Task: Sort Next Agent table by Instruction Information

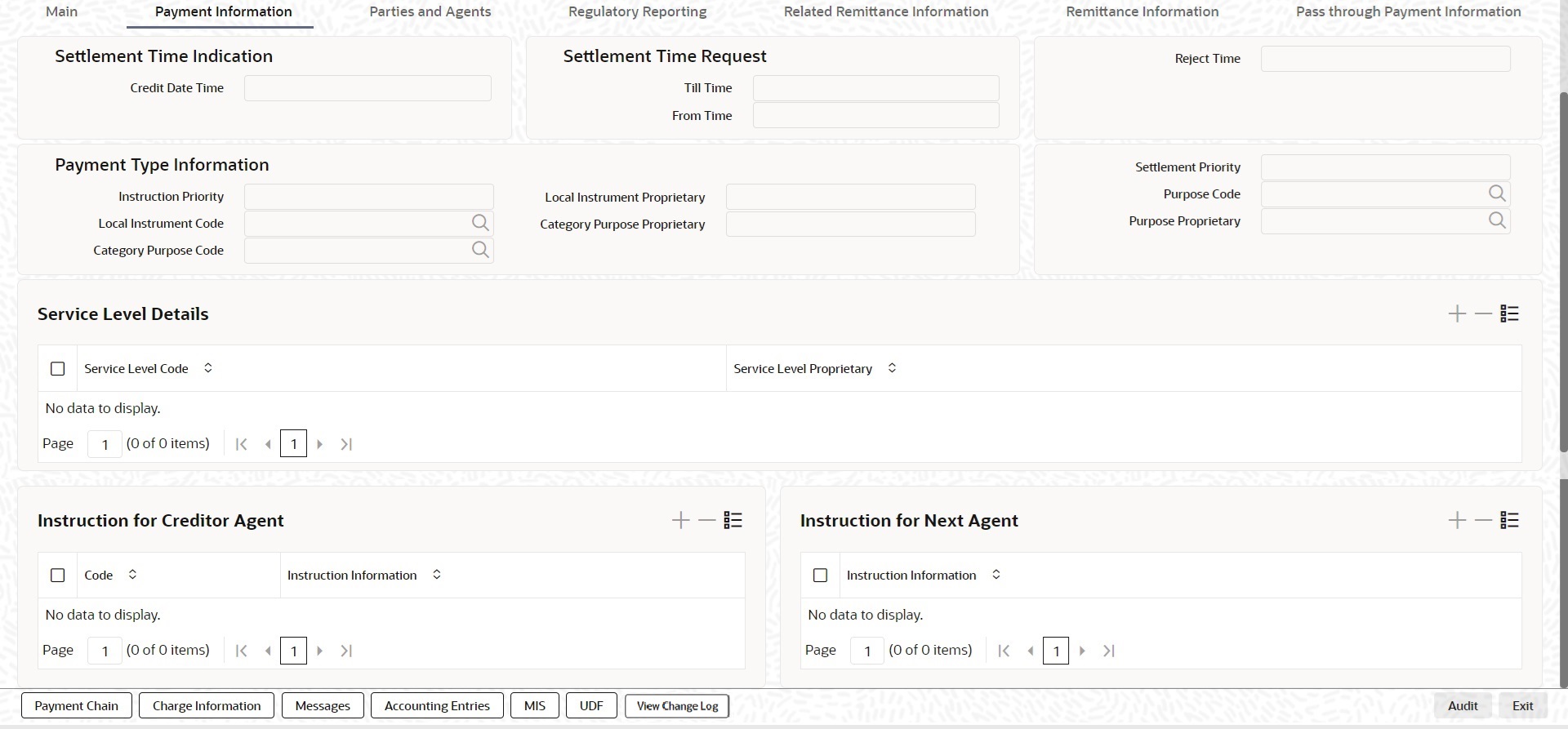Action: (996, 575)
